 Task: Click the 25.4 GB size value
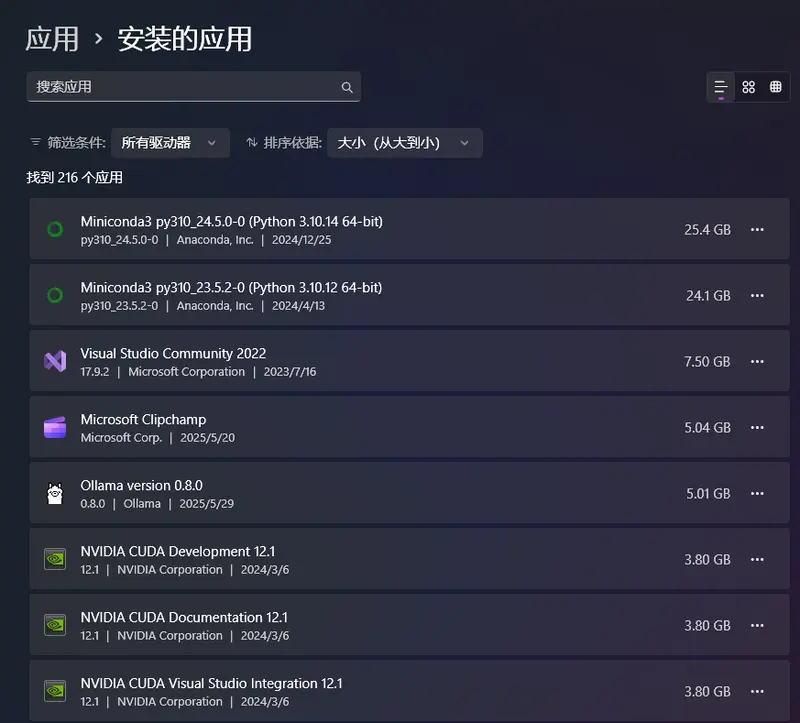(x=707, y=230)
